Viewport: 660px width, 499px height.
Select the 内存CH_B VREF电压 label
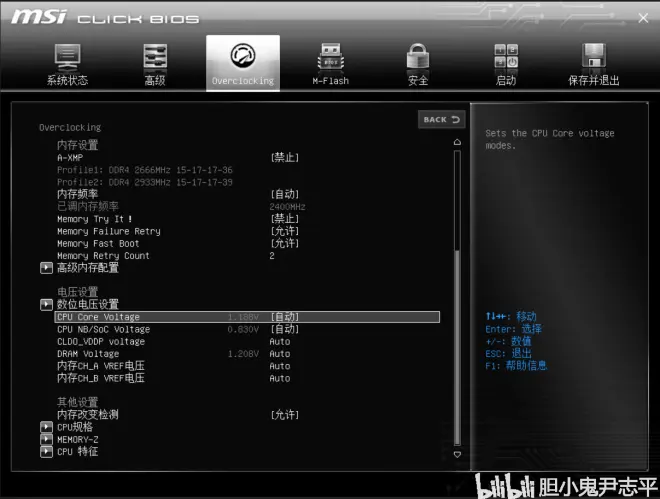coord(101,378)
